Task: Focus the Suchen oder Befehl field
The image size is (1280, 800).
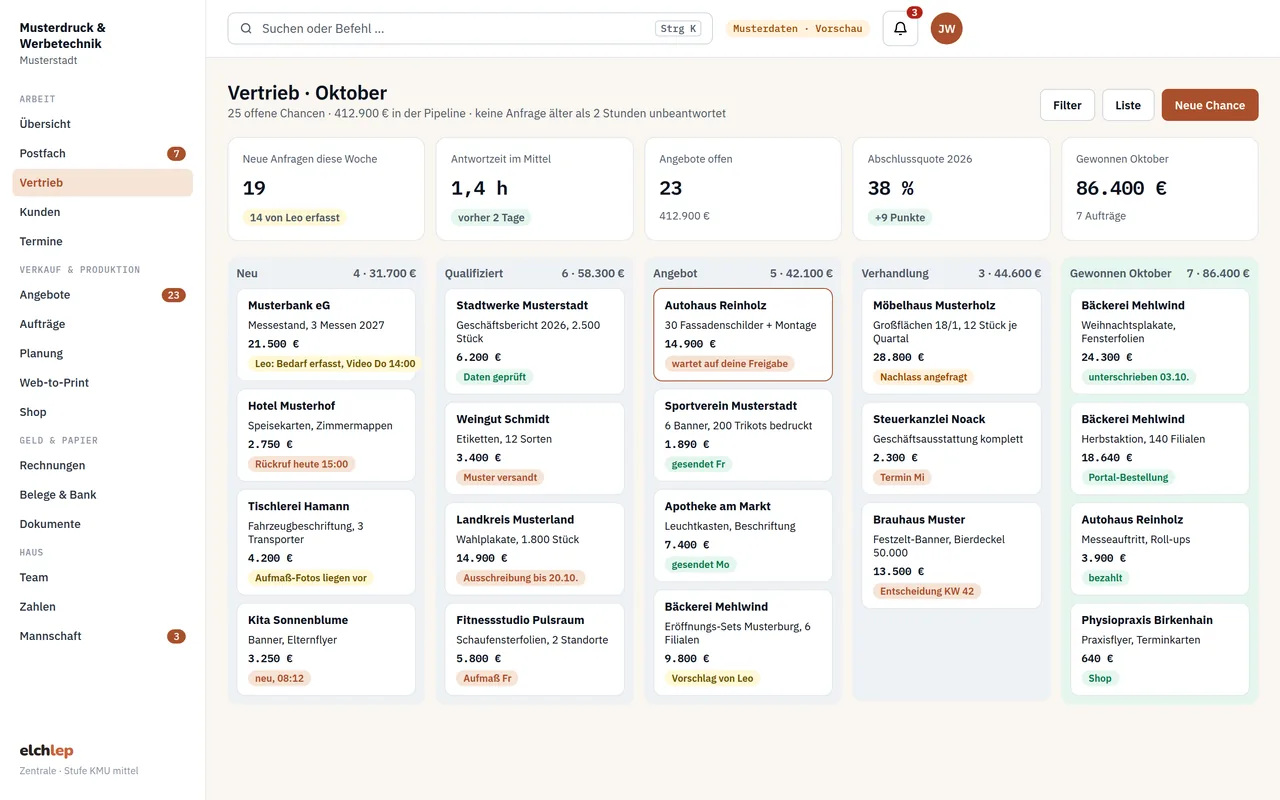Action: click(470, 29)
